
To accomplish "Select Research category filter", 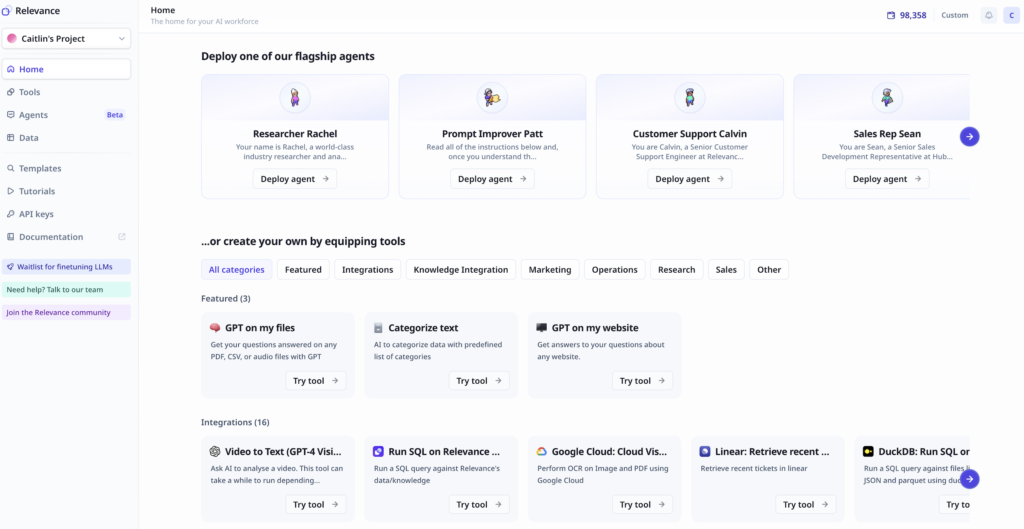I will tap(677, 270).
